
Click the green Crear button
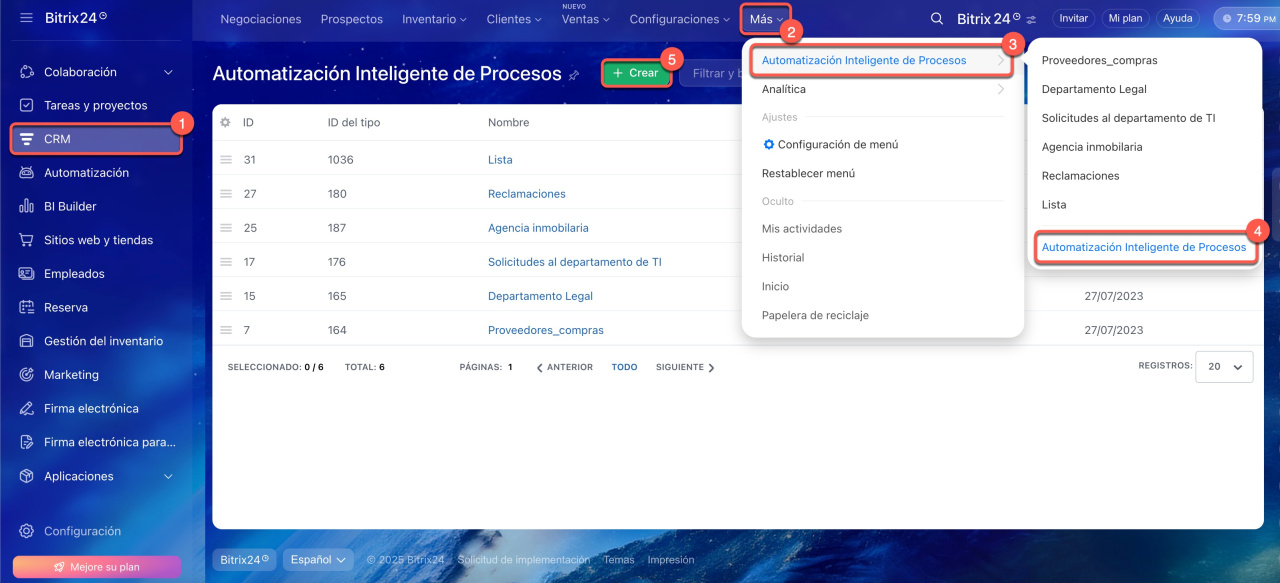636,73
